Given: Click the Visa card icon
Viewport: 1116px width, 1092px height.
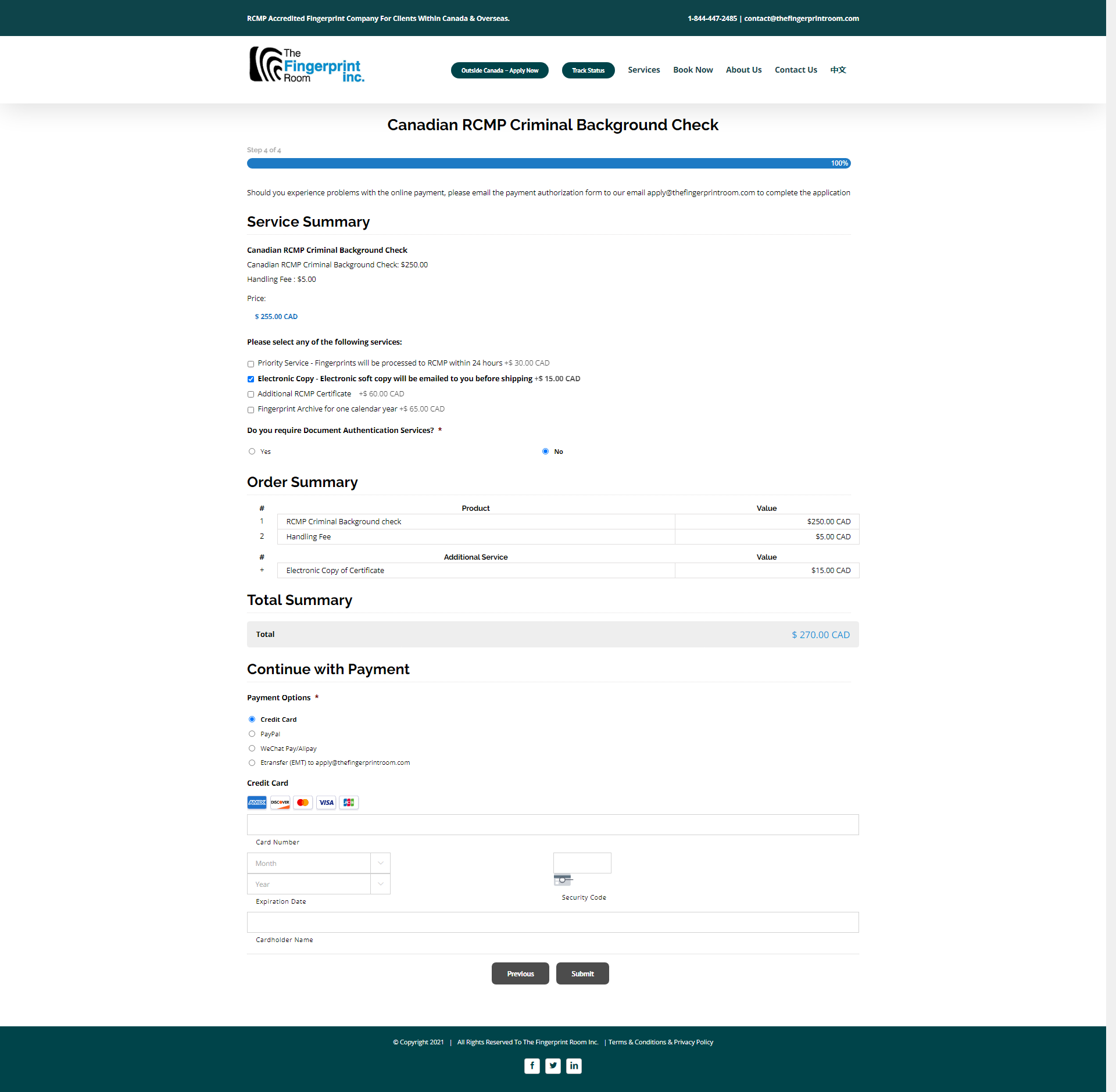Looking at the screenshot, I should click(326, 803).
